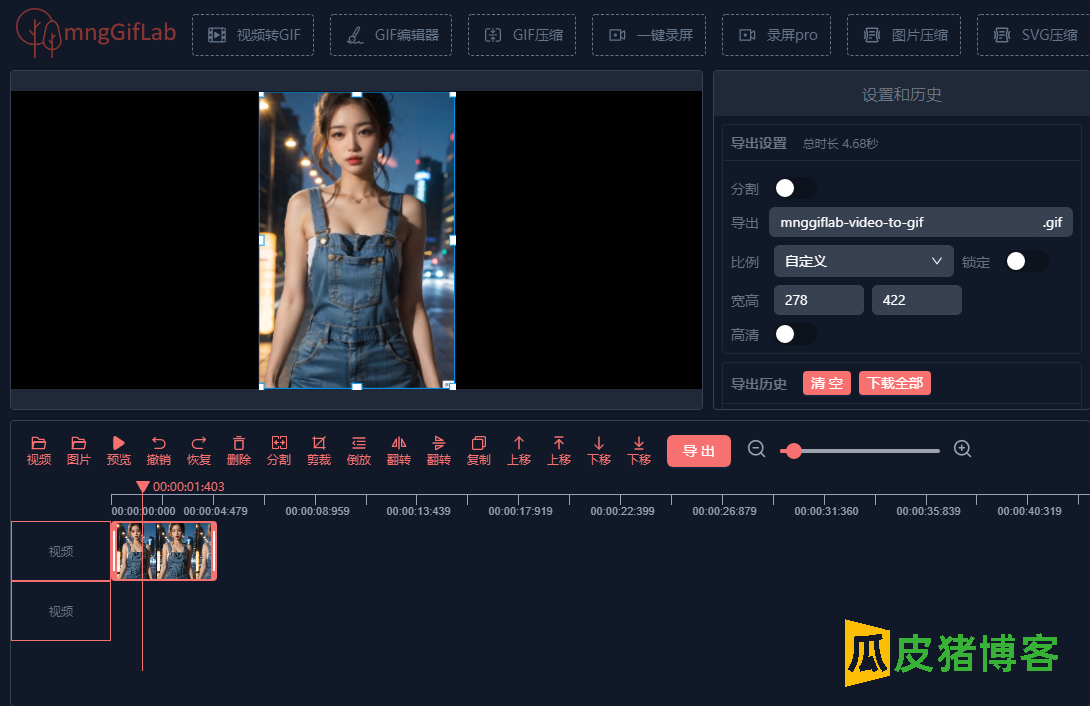
Task: Click the 分割 split icon in the toolbar
Action: (279, 443)
